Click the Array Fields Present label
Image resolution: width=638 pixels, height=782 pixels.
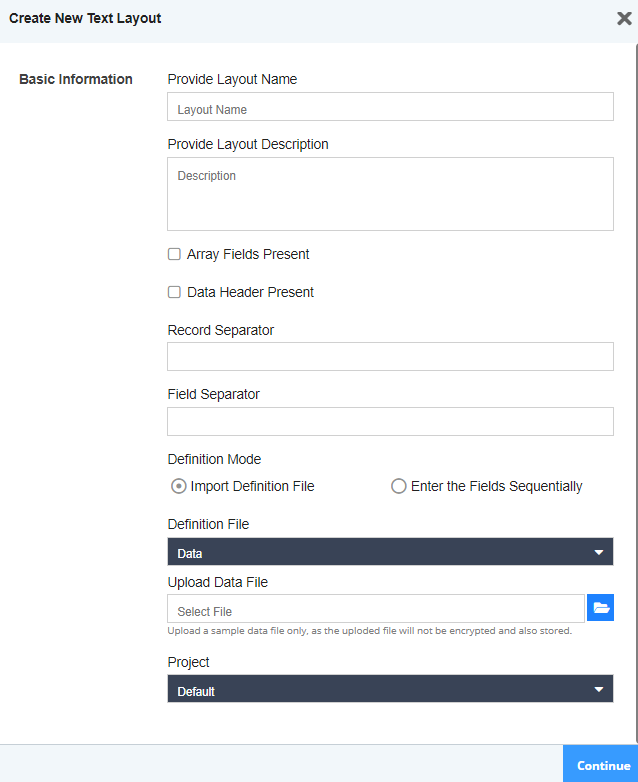tap(248, 255)
